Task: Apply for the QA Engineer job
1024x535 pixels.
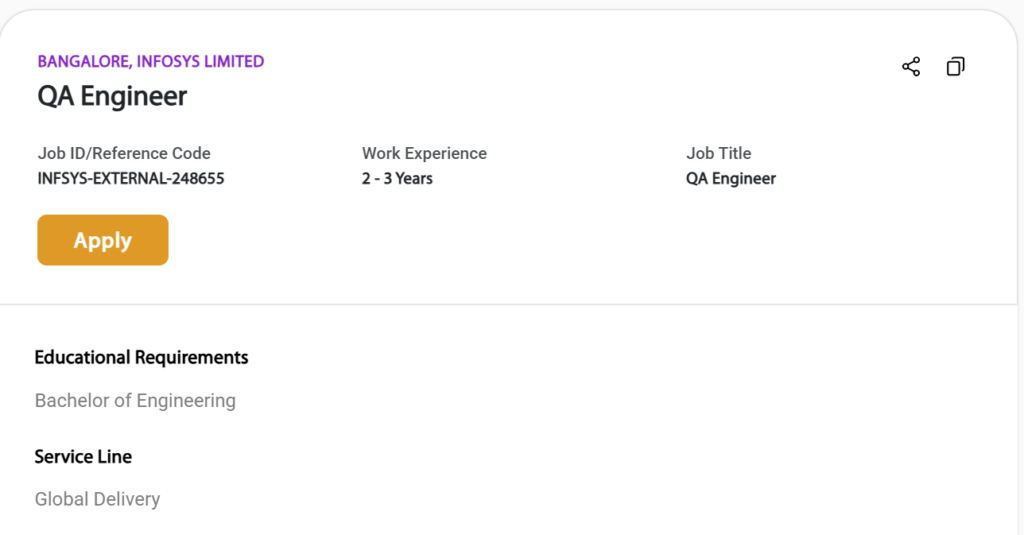Action: click(x=103, y=240)
